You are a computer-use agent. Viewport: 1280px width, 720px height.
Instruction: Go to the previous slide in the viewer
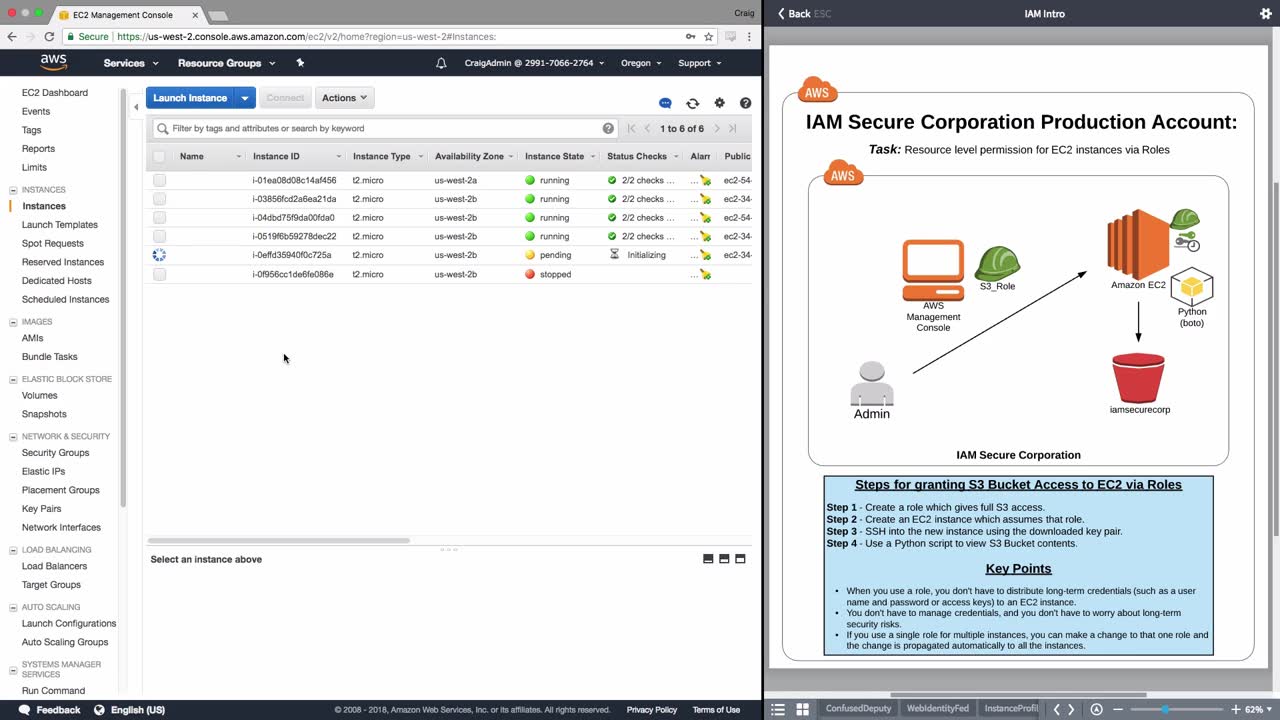click(1056, 709)
